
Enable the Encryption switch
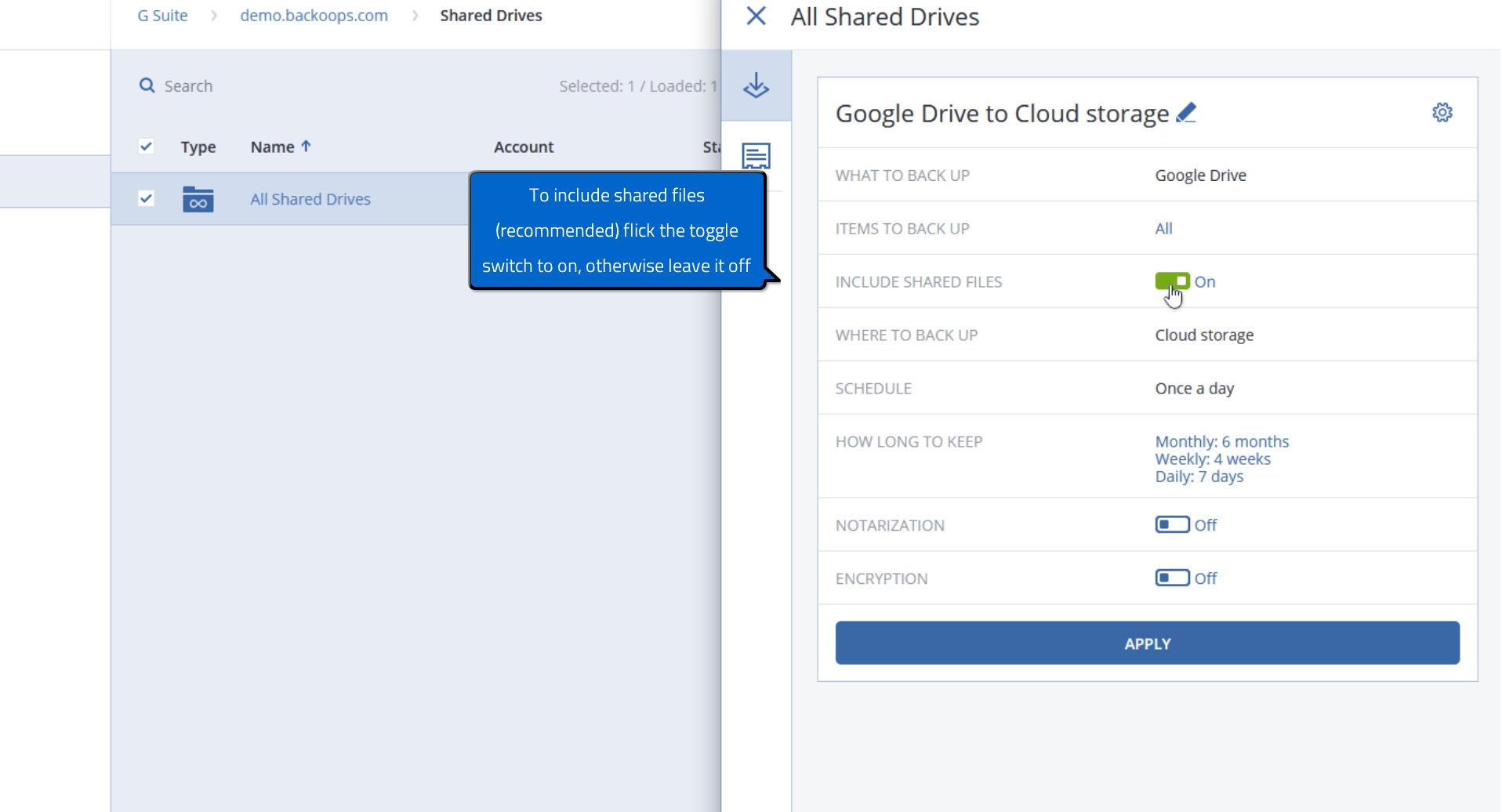1172,578
